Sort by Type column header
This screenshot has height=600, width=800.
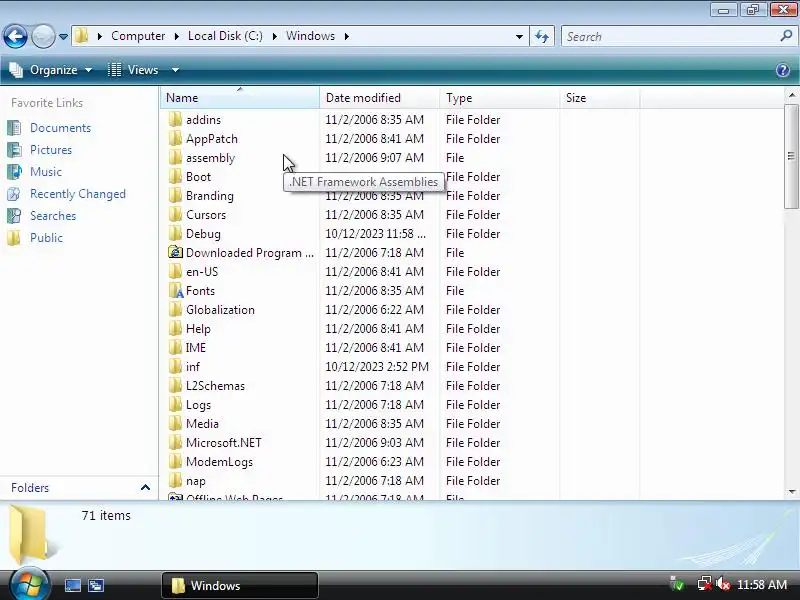(x=499, y=97)
